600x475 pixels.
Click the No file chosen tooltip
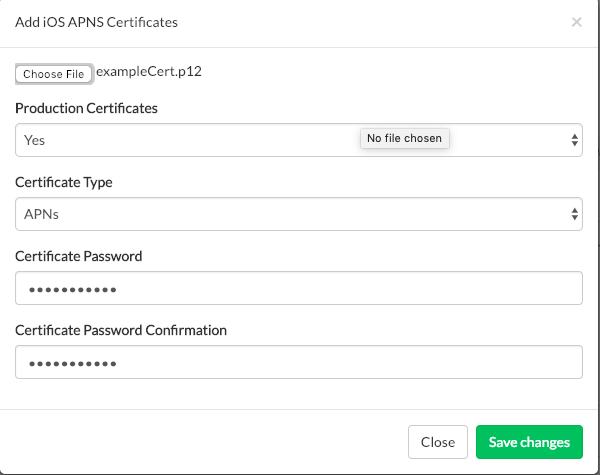click(404, 138)
